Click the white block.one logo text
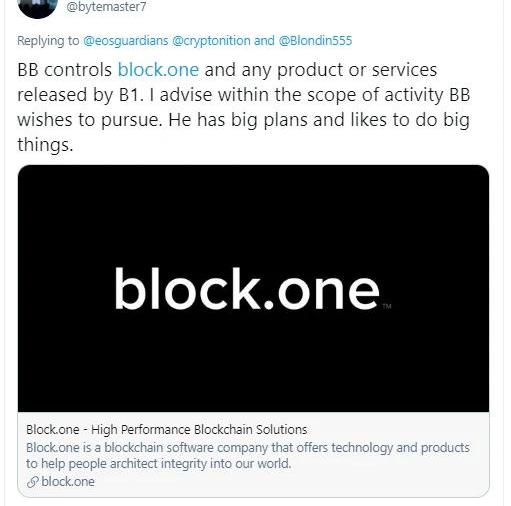This screenshot has width=511, height=506. click(x=247, y=289)
